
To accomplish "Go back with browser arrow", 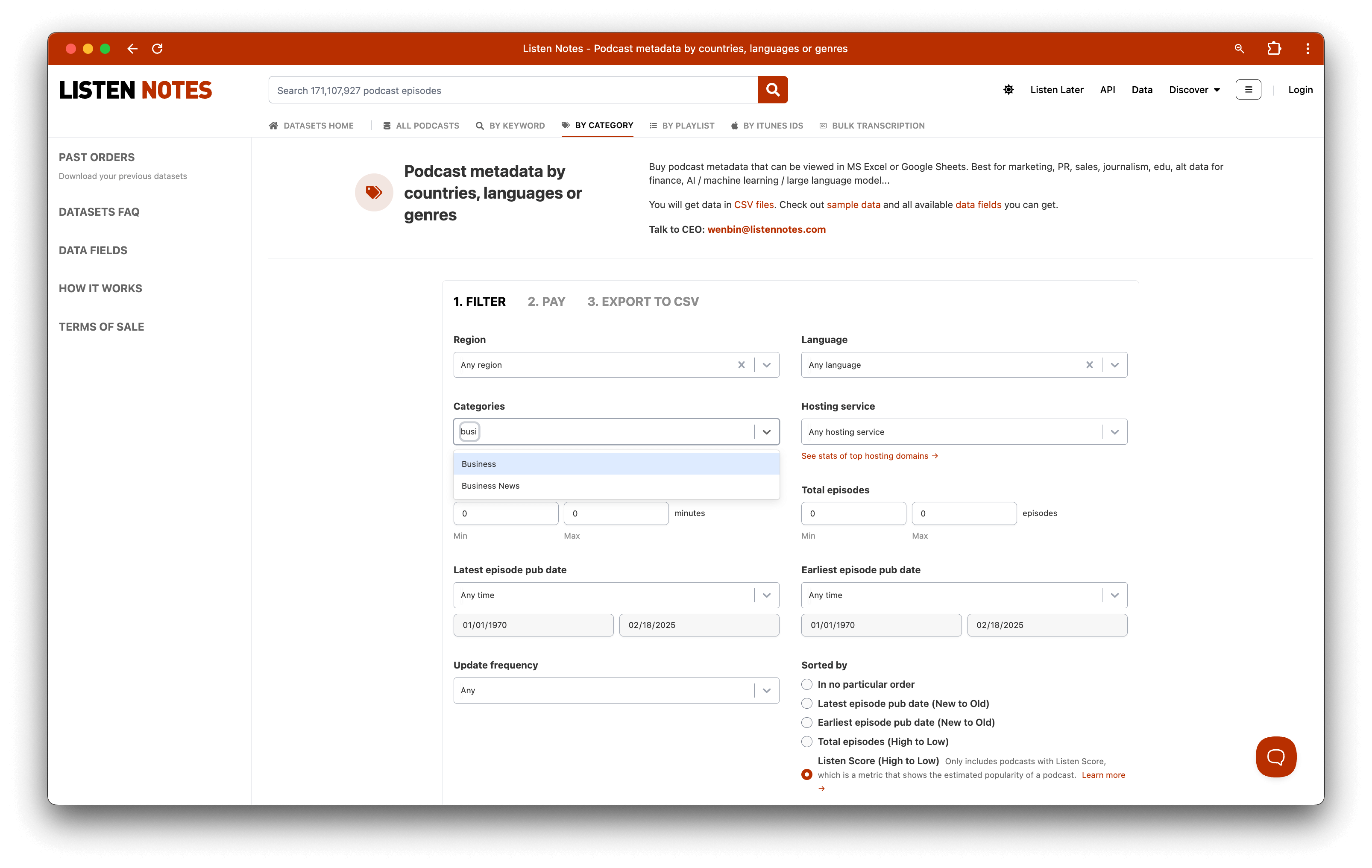I will pos(132,48).
